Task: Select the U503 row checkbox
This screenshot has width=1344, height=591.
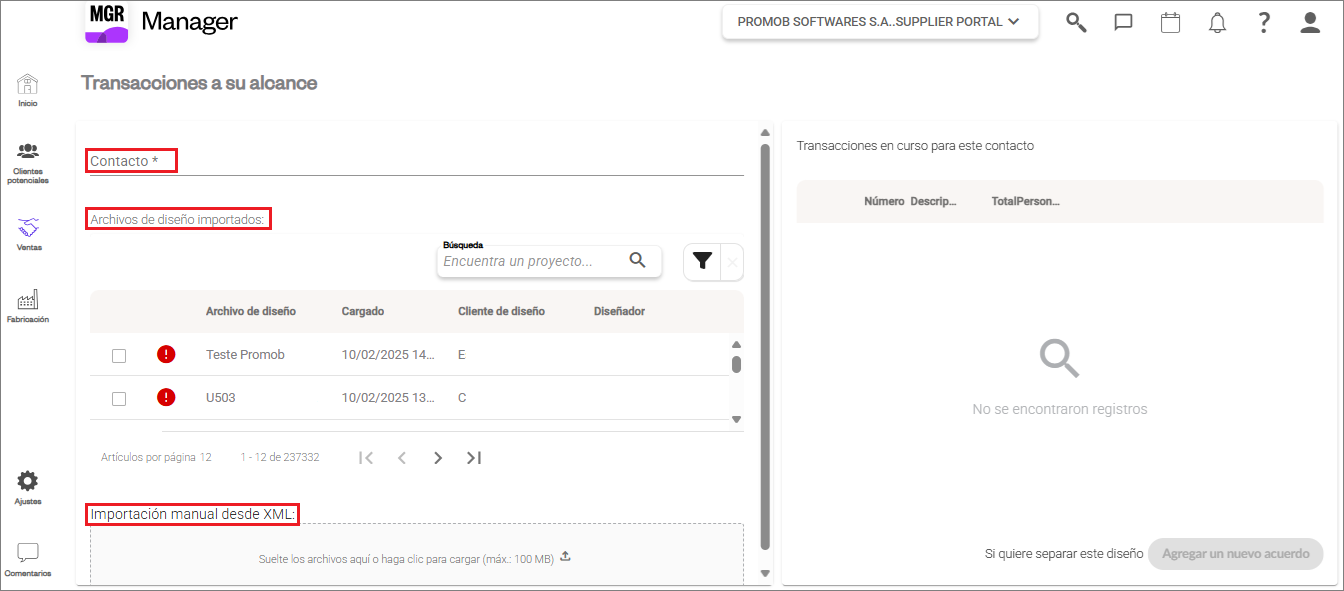Action: point(119,398)
